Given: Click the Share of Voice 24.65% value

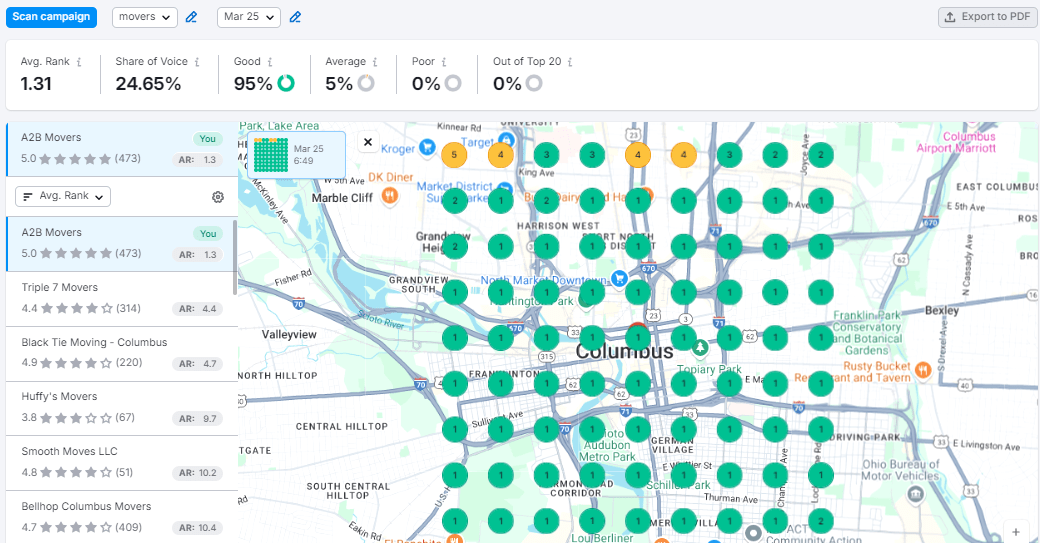Looking at the screenshot, I should pyautogui.click(x=148, y=84).
